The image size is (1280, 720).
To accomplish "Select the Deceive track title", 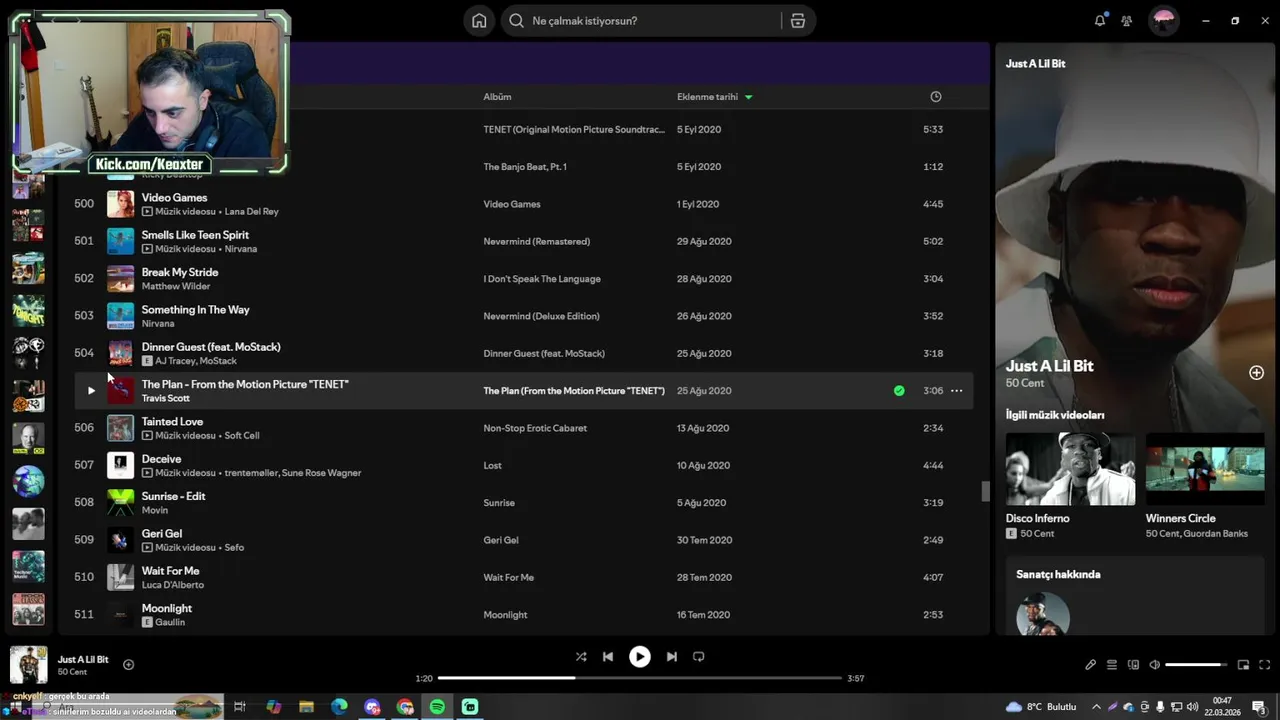I will [161, 459].
